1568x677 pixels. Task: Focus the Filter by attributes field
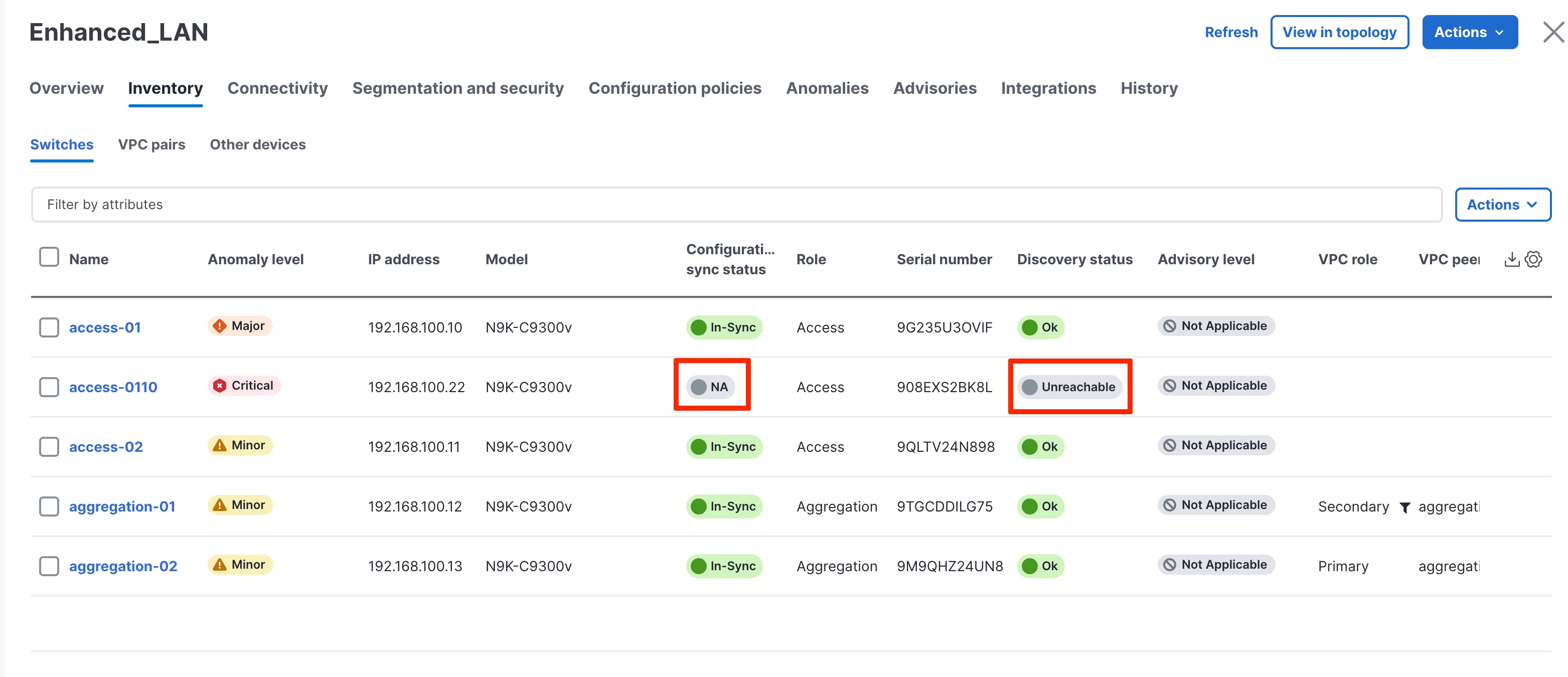(736, 205)
